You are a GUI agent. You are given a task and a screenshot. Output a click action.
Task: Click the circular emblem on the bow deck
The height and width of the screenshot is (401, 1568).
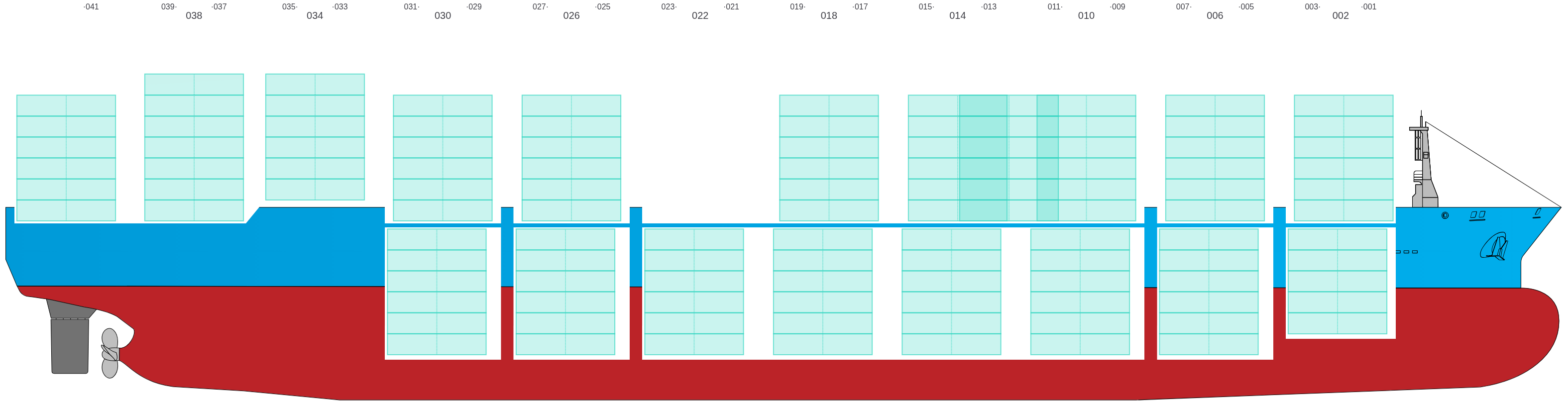(x=1445, y=215)
